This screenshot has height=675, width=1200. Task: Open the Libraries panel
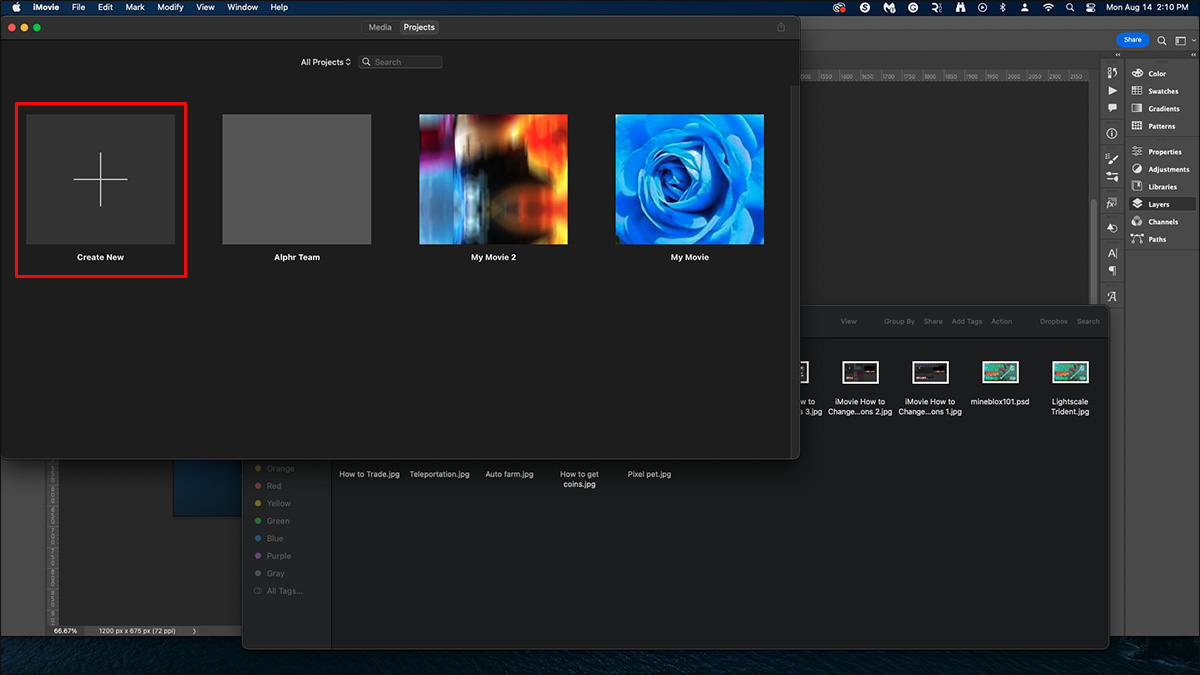[1161, 186]
